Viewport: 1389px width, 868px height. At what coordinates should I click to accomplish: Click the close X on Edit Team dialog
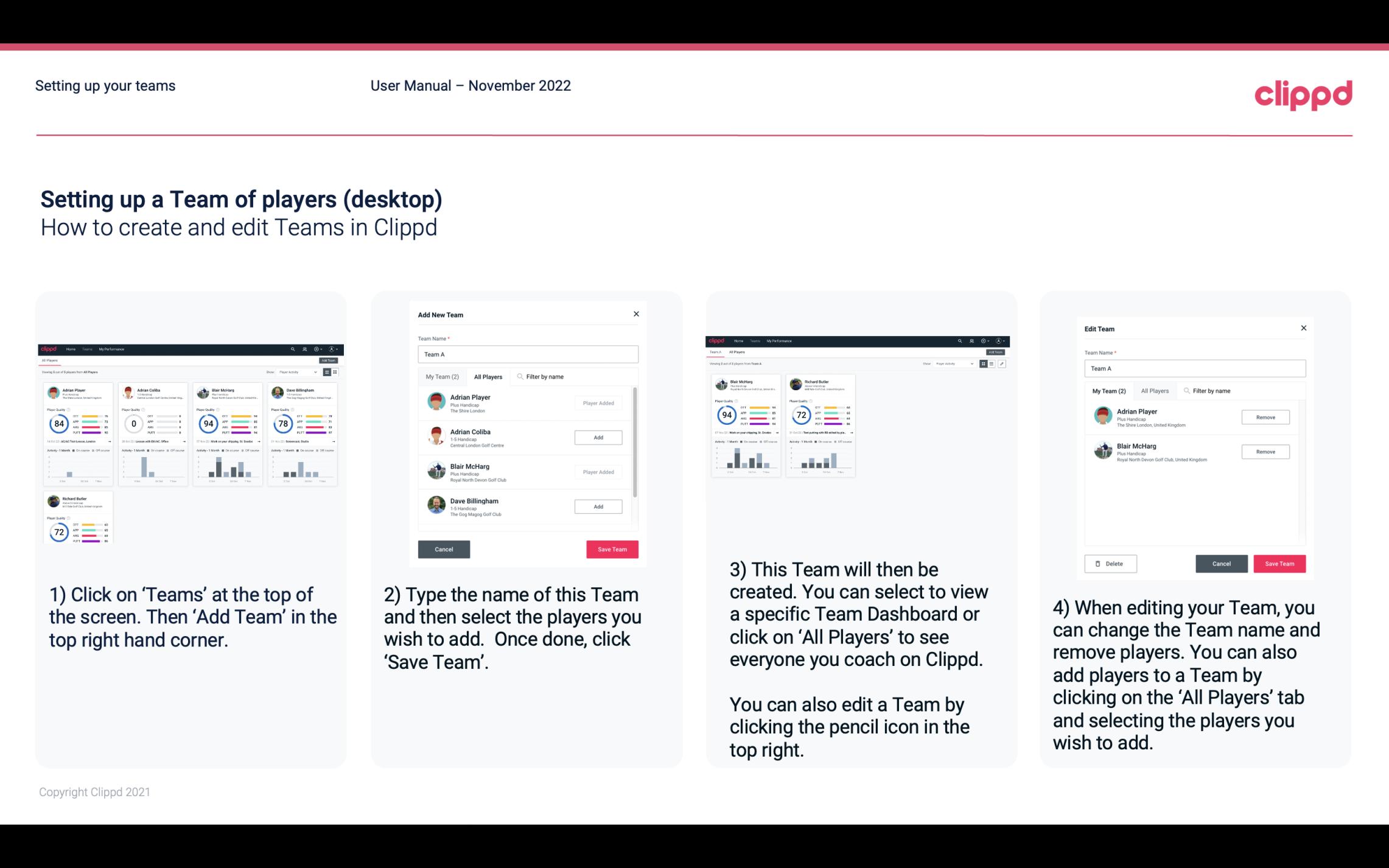1303,329
